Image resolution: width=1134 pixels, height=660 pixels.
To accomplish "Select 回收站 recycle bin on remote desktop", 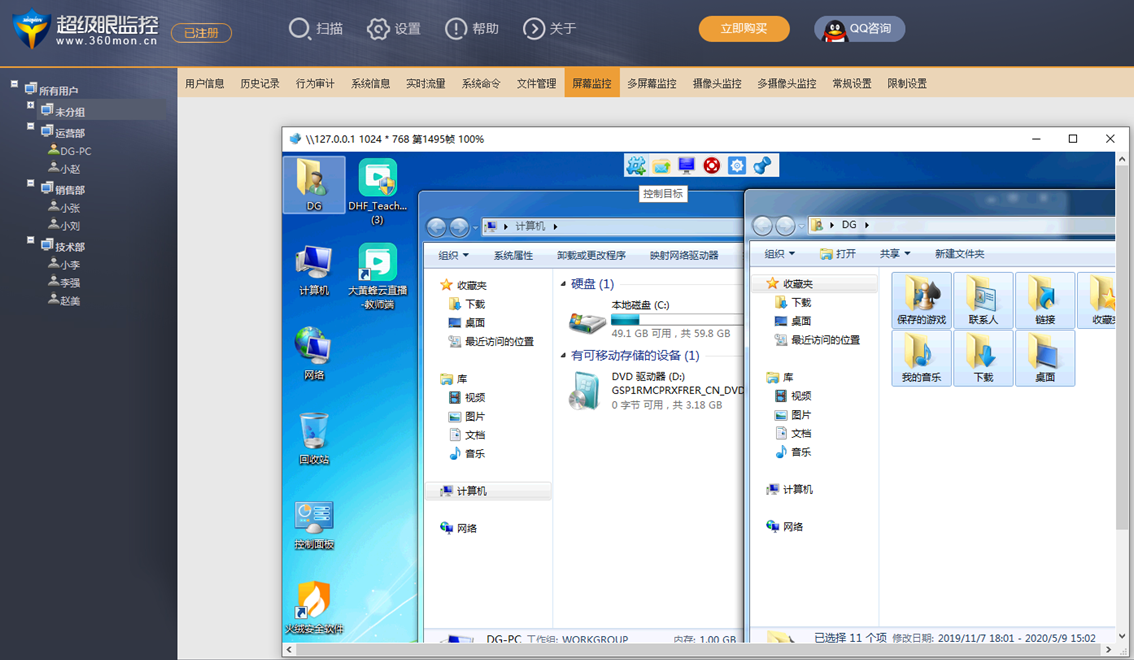I will click(x=314, y=439).
